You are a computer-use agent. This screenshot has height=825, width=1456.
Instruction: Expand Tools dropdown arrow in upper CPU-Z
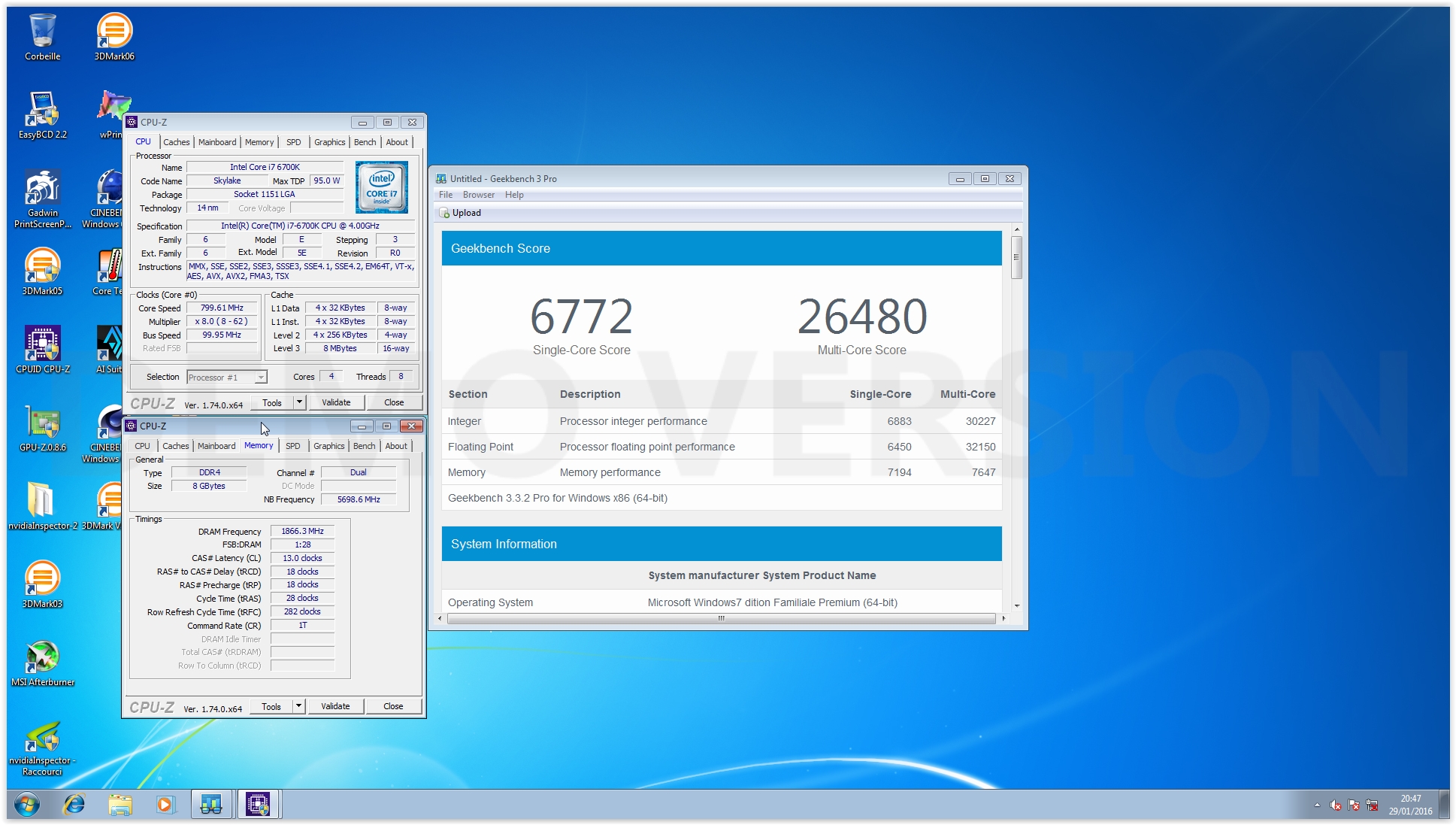[x=299, y=402]
